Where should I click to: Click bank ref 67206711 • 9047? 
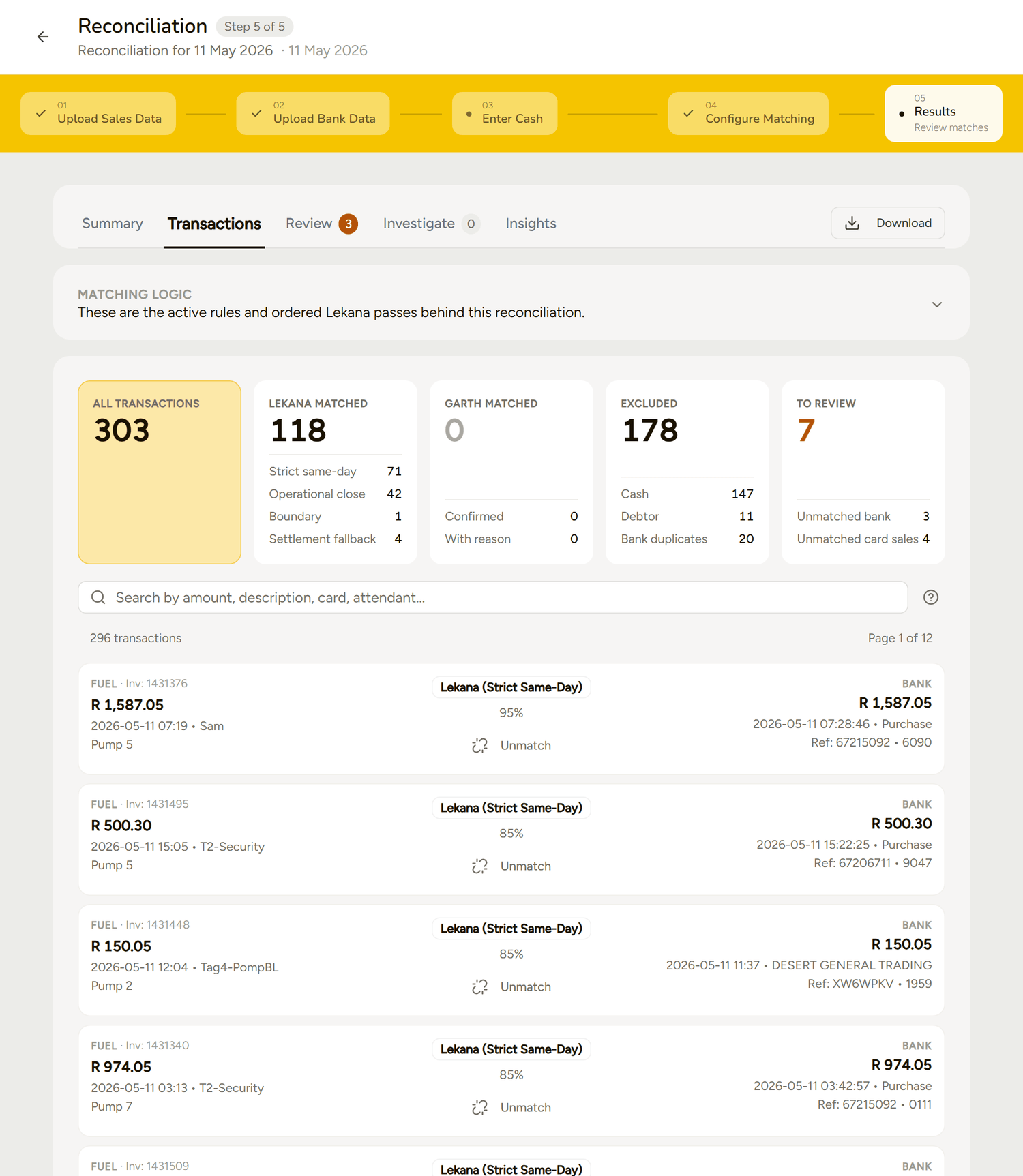click(x=873, y=863)
